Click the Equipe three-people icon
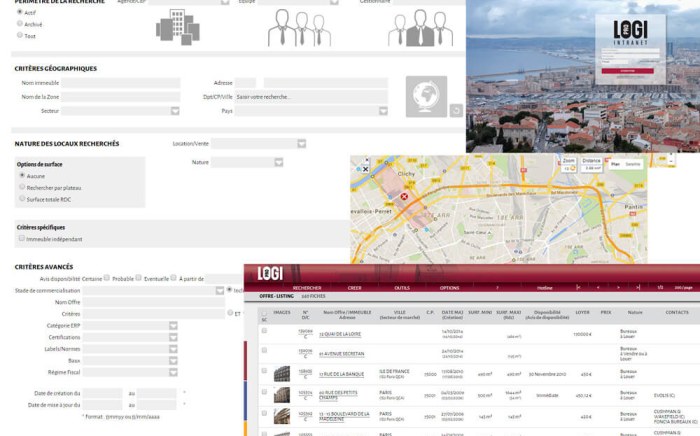Viewport: 700px width, 436px height. 299,28
